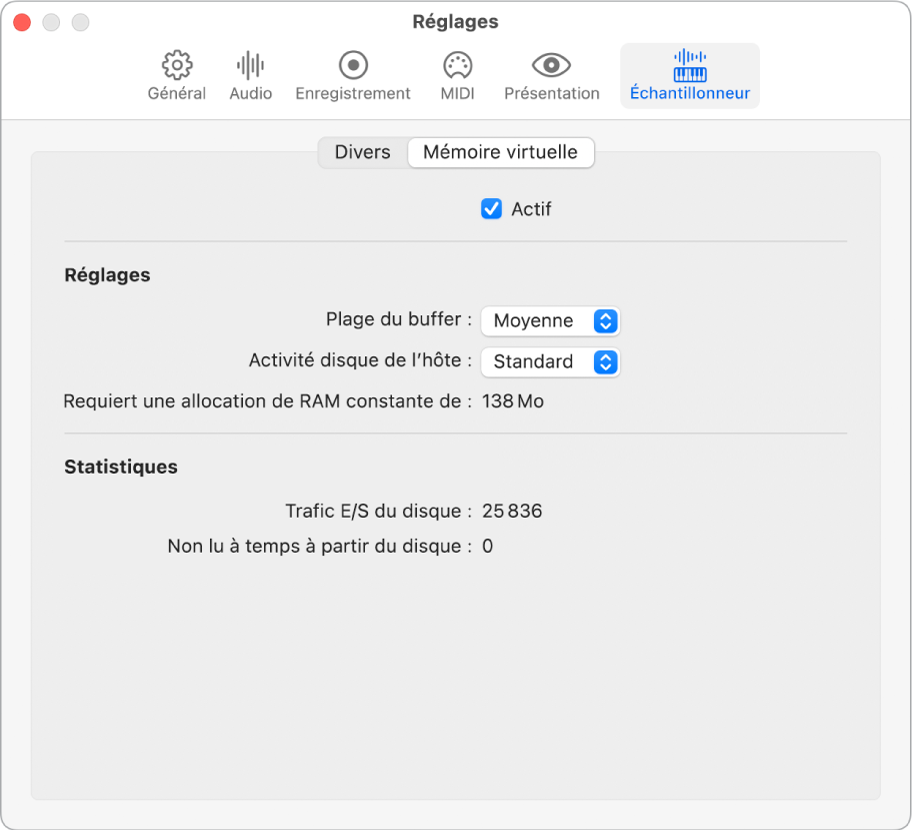The width and height of the screenshot is (912, 830).
Task: Open the Audio settings pane
Action: point(251,76)
